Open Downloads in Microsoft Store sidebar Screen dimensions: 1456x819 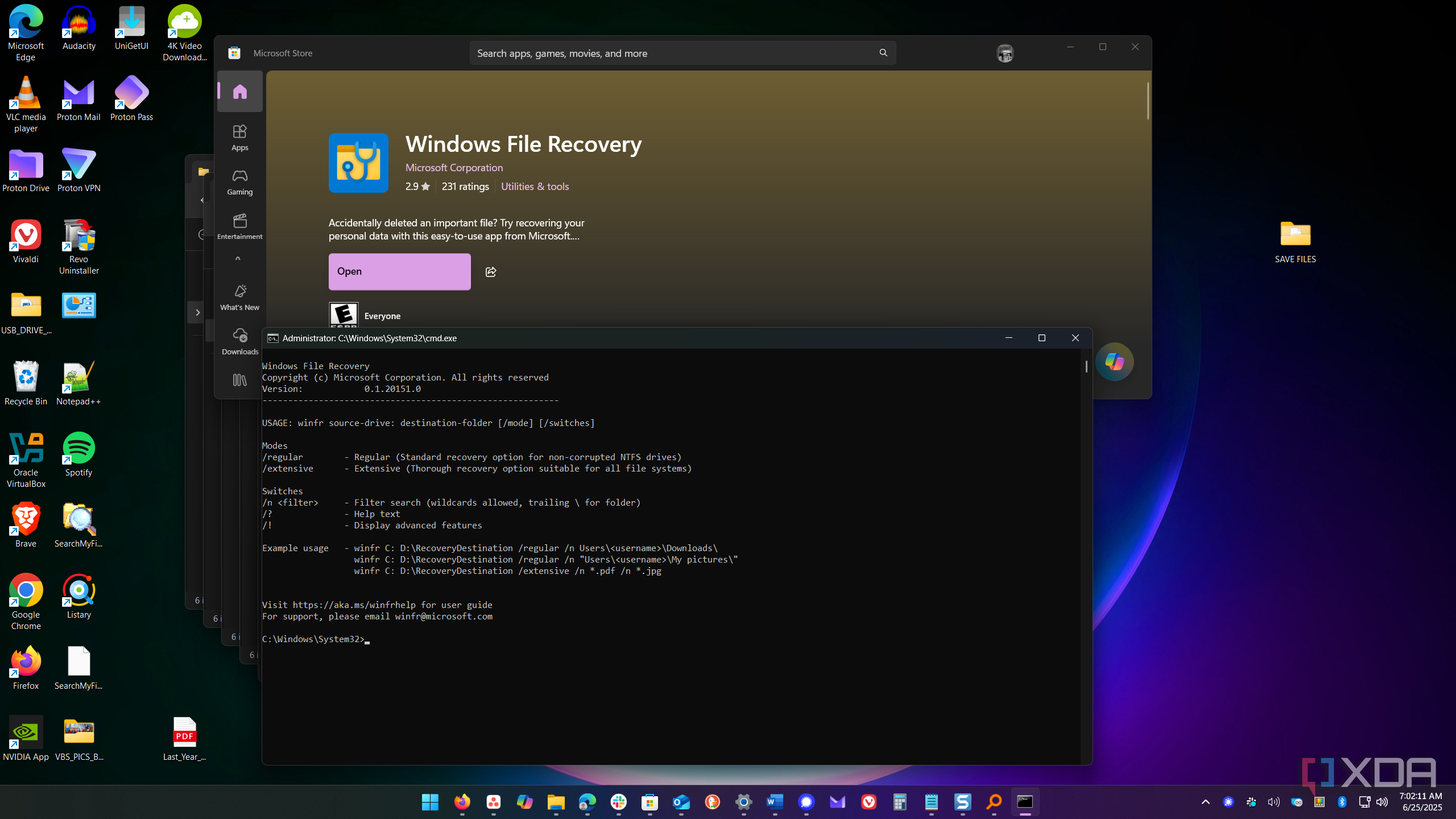pyautogui.click(x=239, y=342)
